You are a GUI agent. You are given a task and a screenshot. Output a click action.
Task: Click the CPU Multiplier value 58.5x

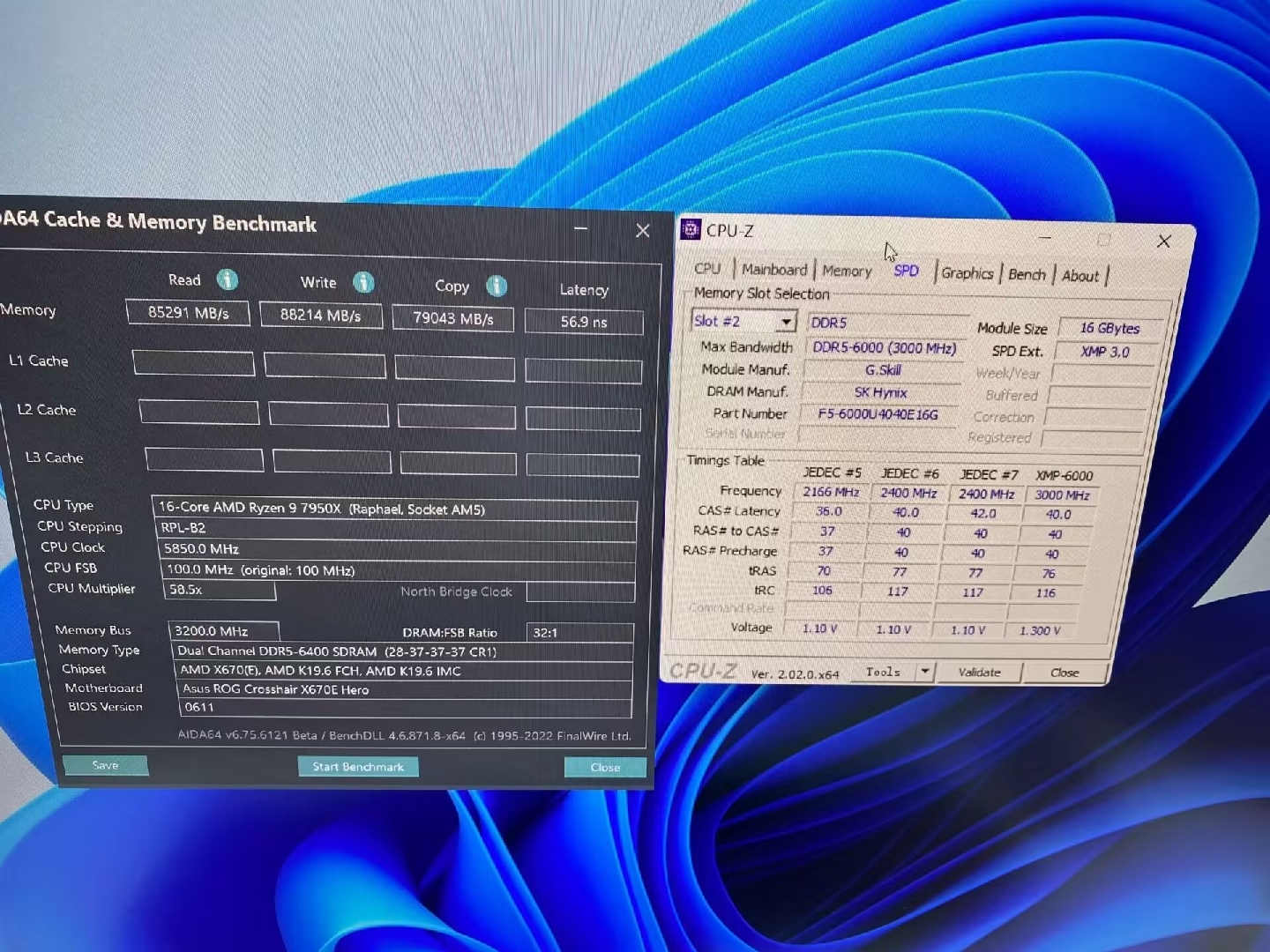(x=220, y=590)
